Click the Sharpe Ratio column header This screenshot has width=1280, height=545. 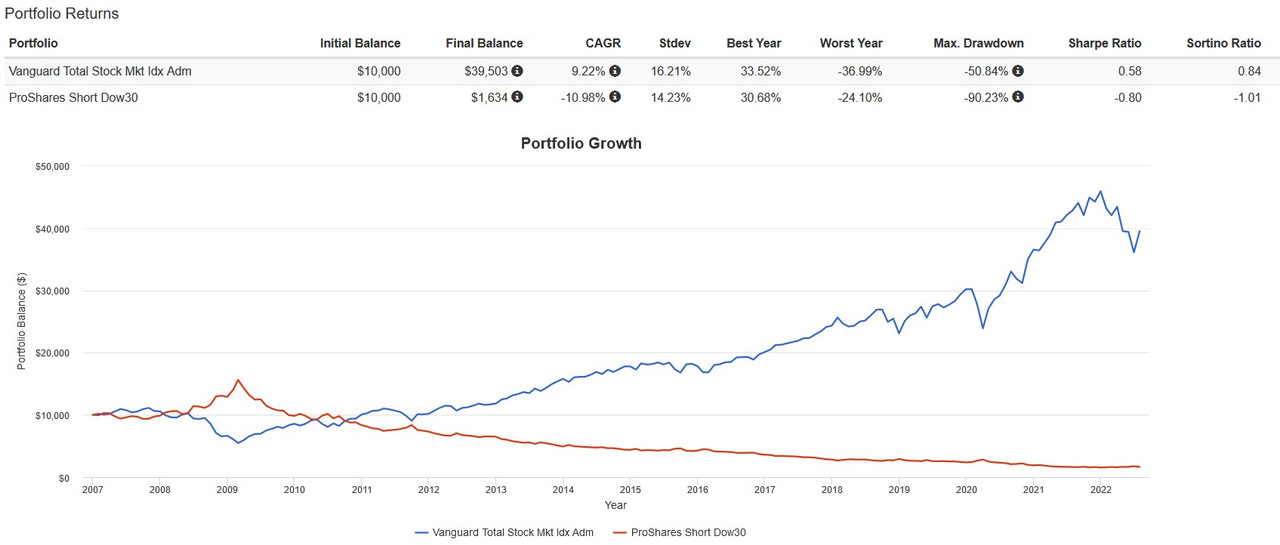click(x=1104, y=43)
